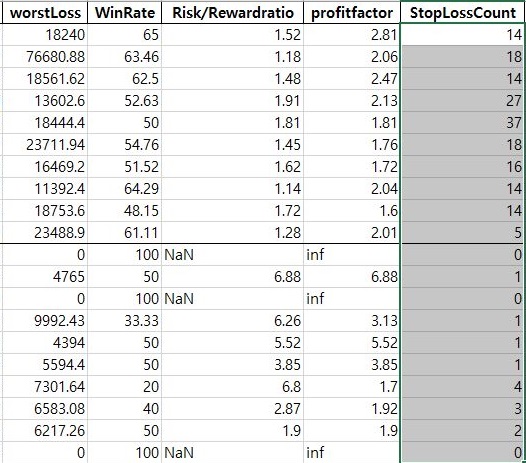The image size is (526, 463).
Task: Click worstLoss cell 5594.4
Action: click(x=45, y=365)
